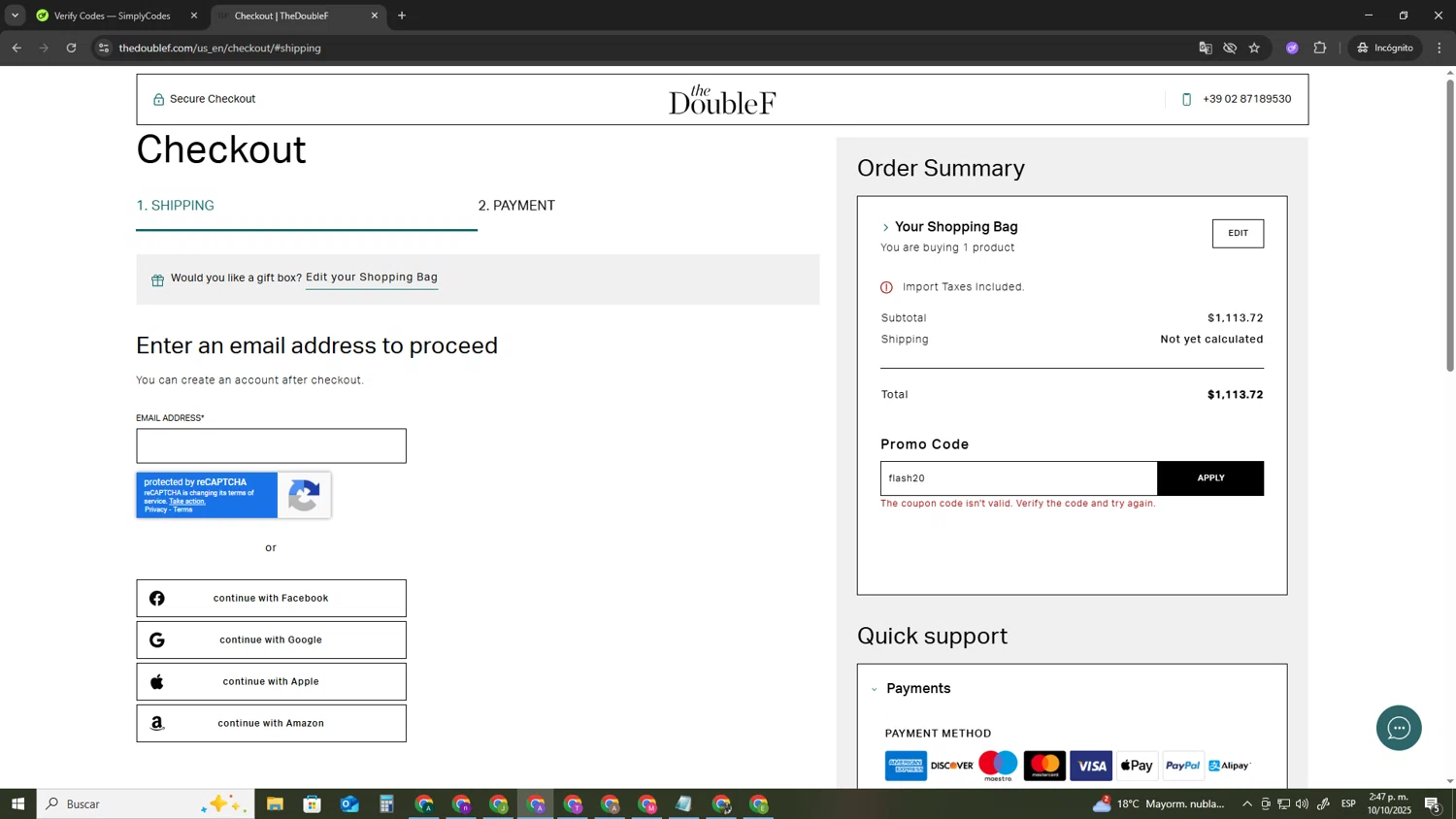The width and height of the screenshot is (1456, 819).
Task: Reload the checkout page
Action: (71, 48)
